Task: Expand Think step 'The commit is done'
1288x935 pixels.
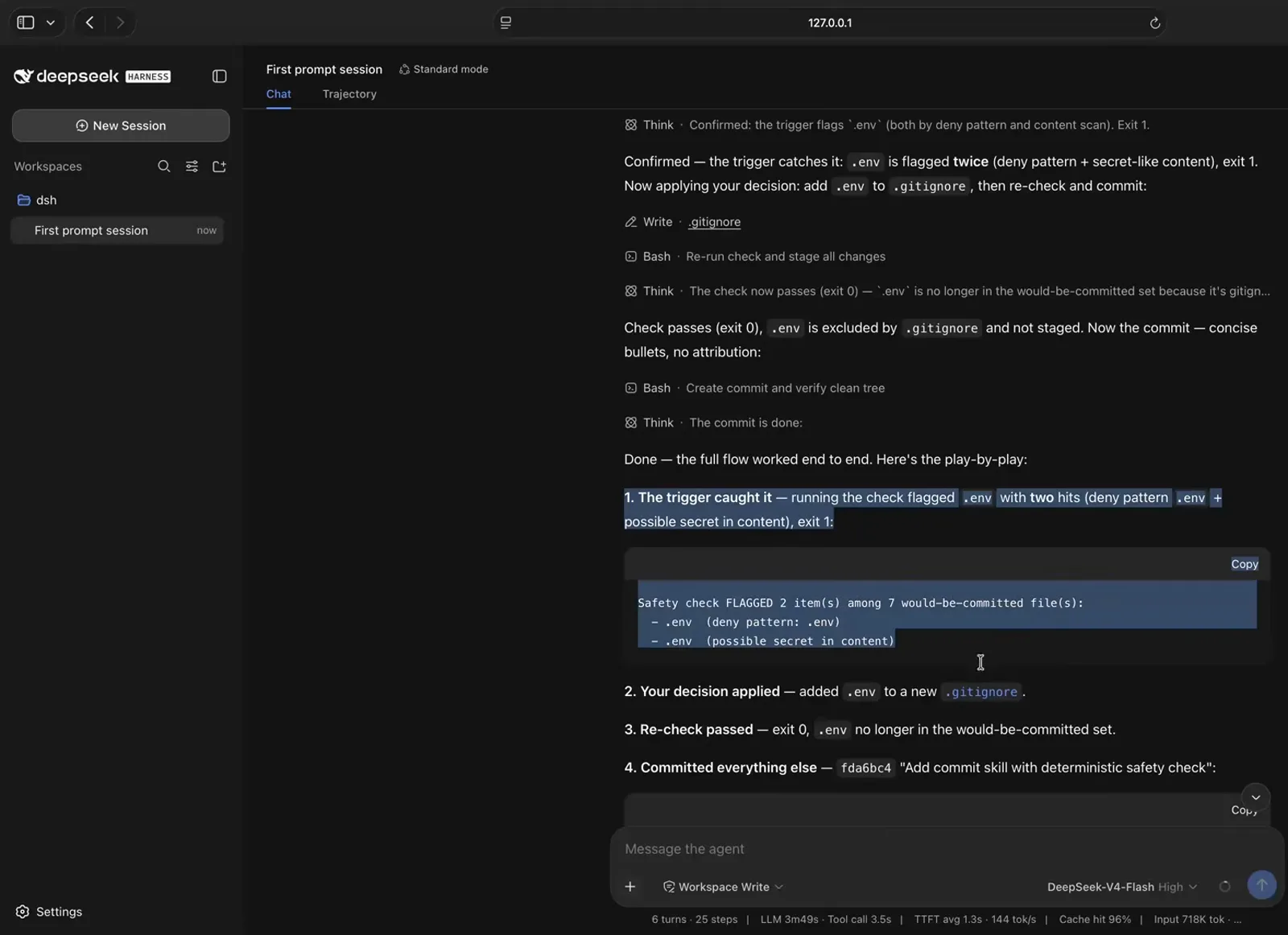Action: (713, 422)
